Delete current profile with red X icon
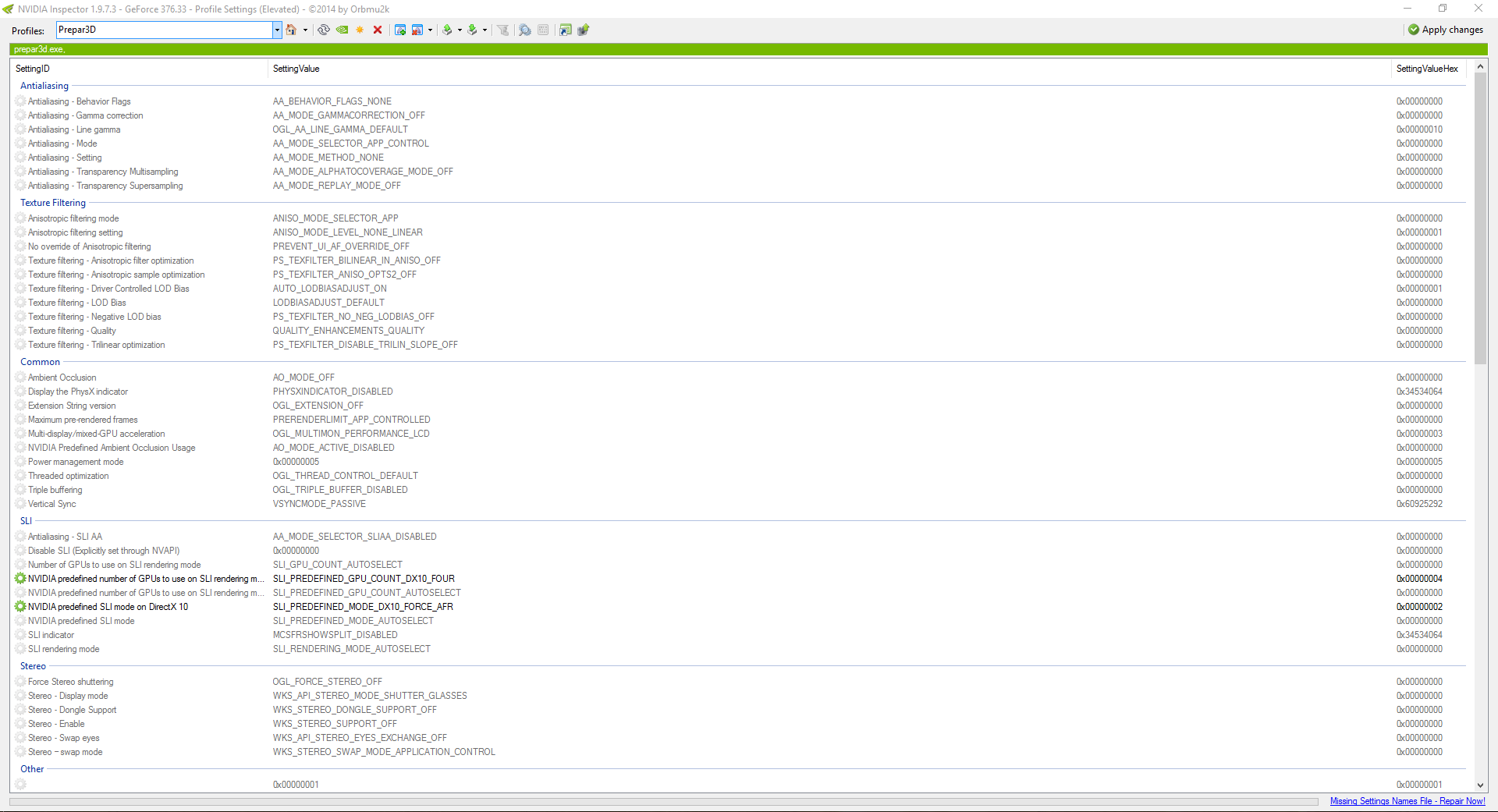 pyautogui.click(x=378, y=30)
